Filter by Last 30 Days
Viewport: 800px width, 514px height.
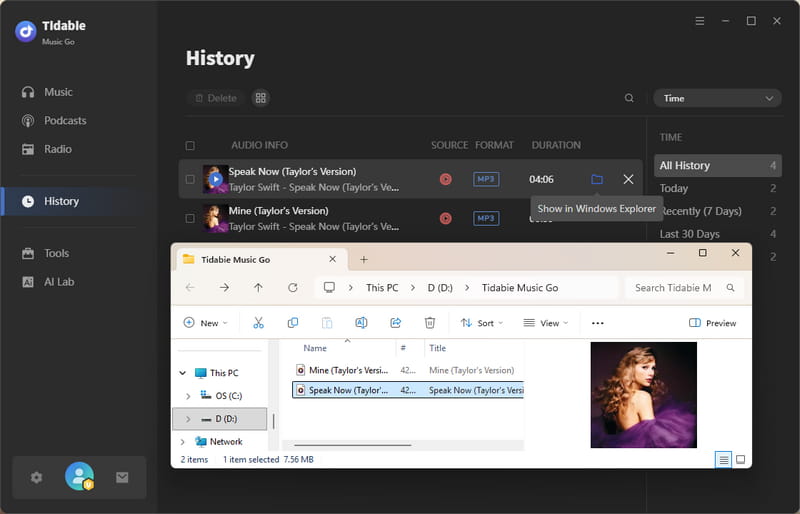(x=689, y=234)
